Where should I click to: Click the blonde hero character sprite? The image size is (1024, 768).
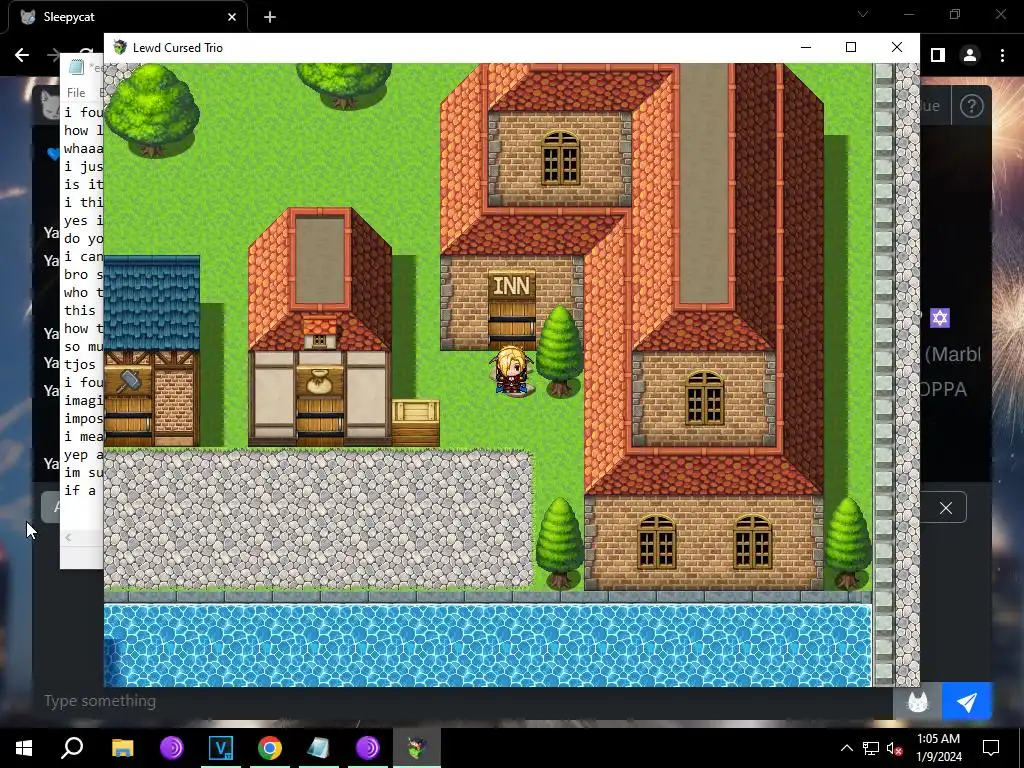(511, 370)
